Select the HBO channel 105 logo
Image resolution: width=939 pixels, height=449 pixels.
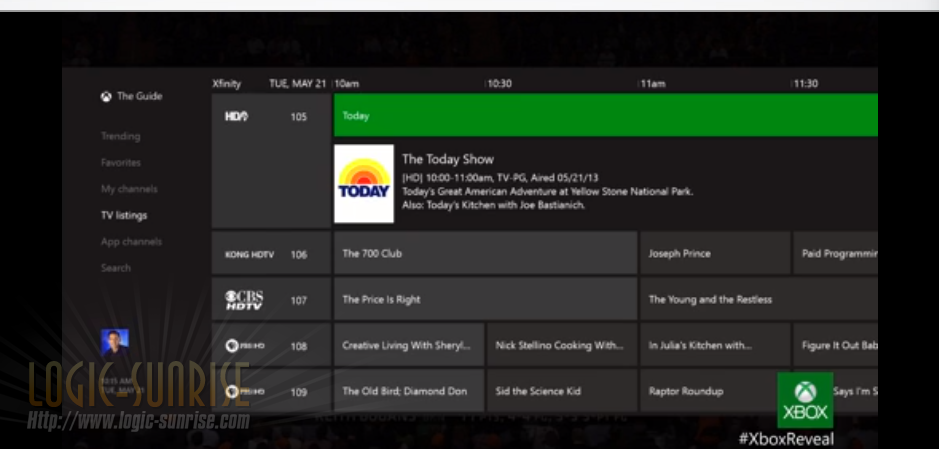[x=236, y=117]
